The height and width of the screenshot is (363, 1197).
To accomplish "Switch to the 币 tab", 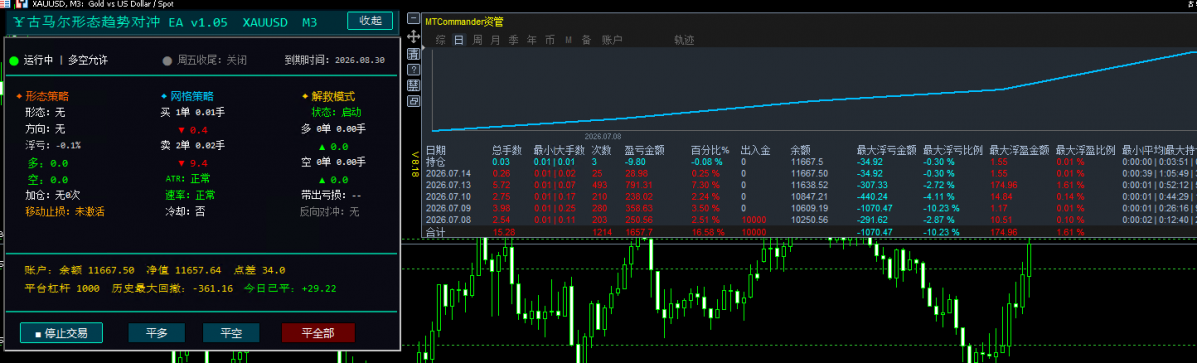I will point(550,40).
